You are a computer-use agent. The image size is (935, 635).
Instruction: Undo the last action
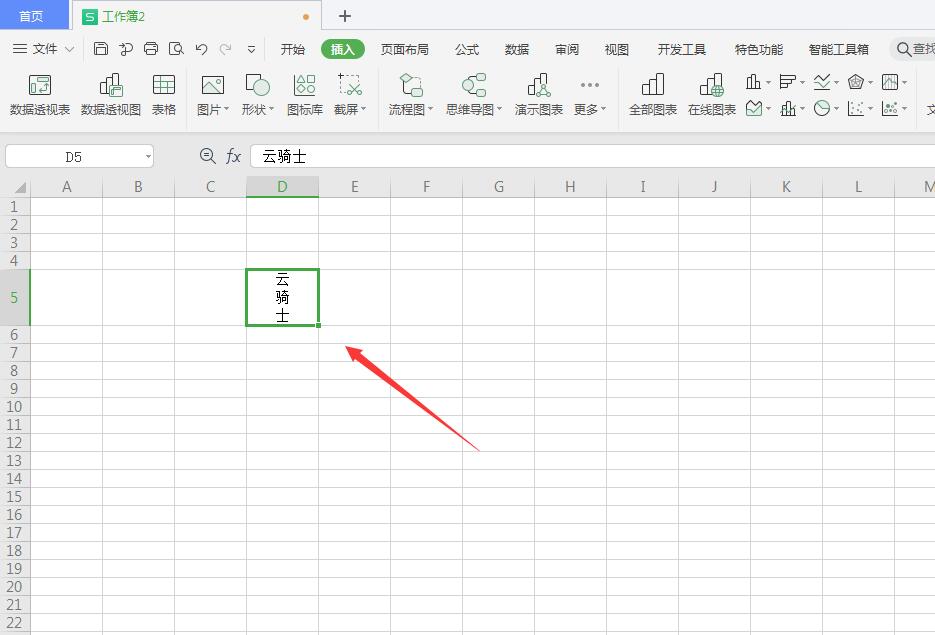tap(200, 48)
